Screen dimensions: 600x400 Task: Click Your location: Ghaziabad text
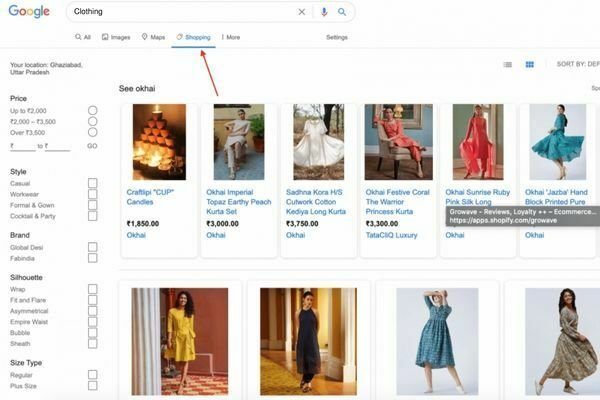(x=46, y=69)
